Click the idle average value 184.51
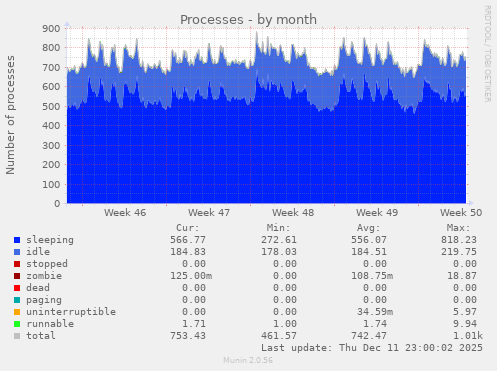Screen dimensions: 497x371 point(369,252)
